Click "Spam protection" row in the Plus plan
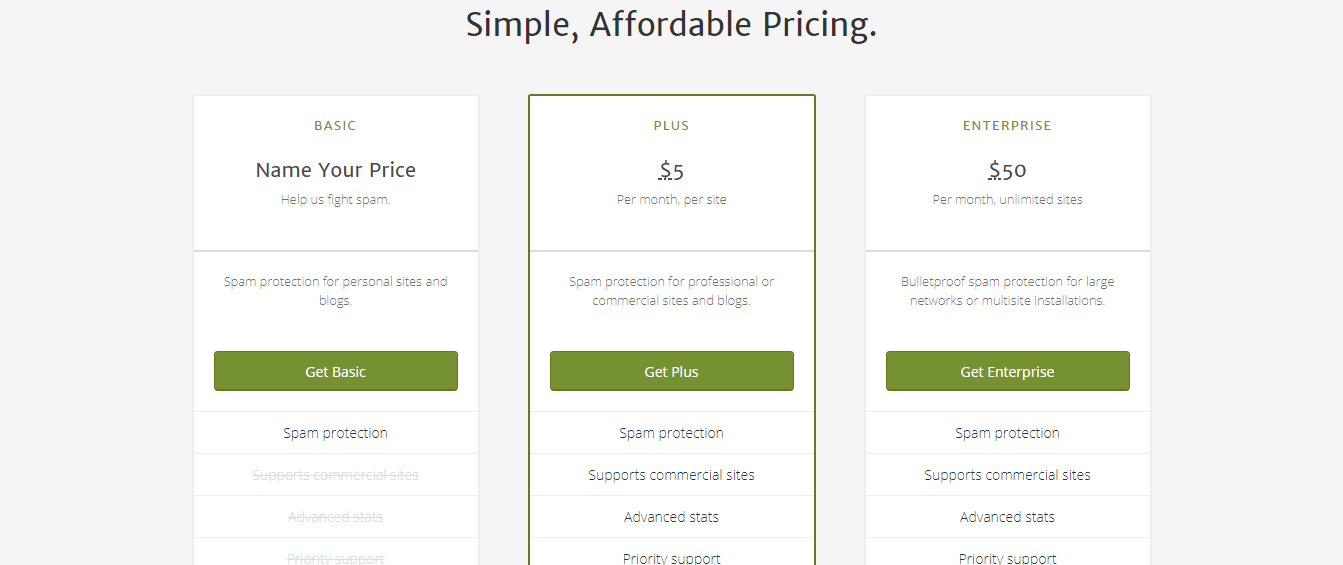This screenshot has width=1343, height=565. coord(671,433)
